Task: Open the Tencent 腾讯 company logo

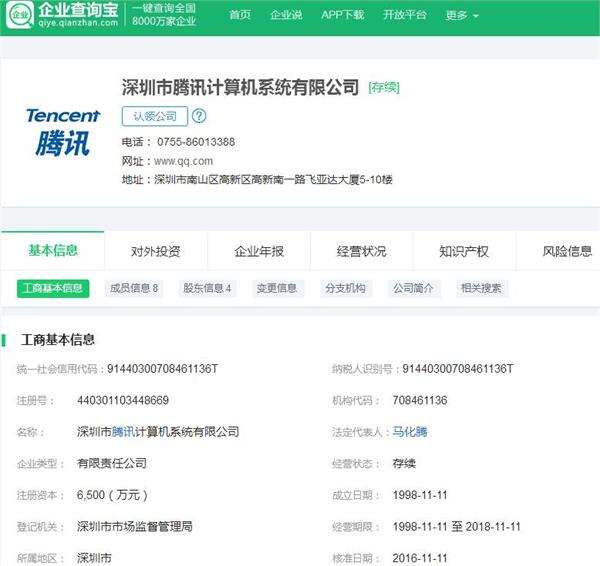Action: [x=63, y=132]
